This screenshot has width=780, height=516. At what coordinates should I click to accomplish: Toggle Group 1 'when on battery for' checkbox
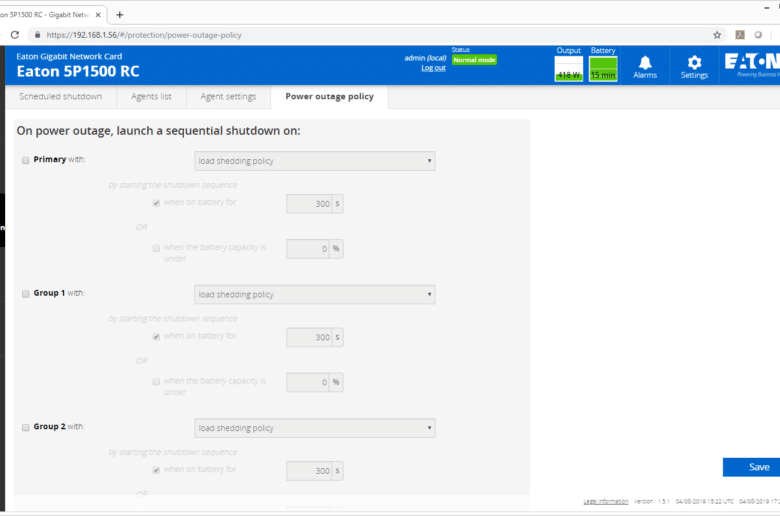[x=156, y=337]
